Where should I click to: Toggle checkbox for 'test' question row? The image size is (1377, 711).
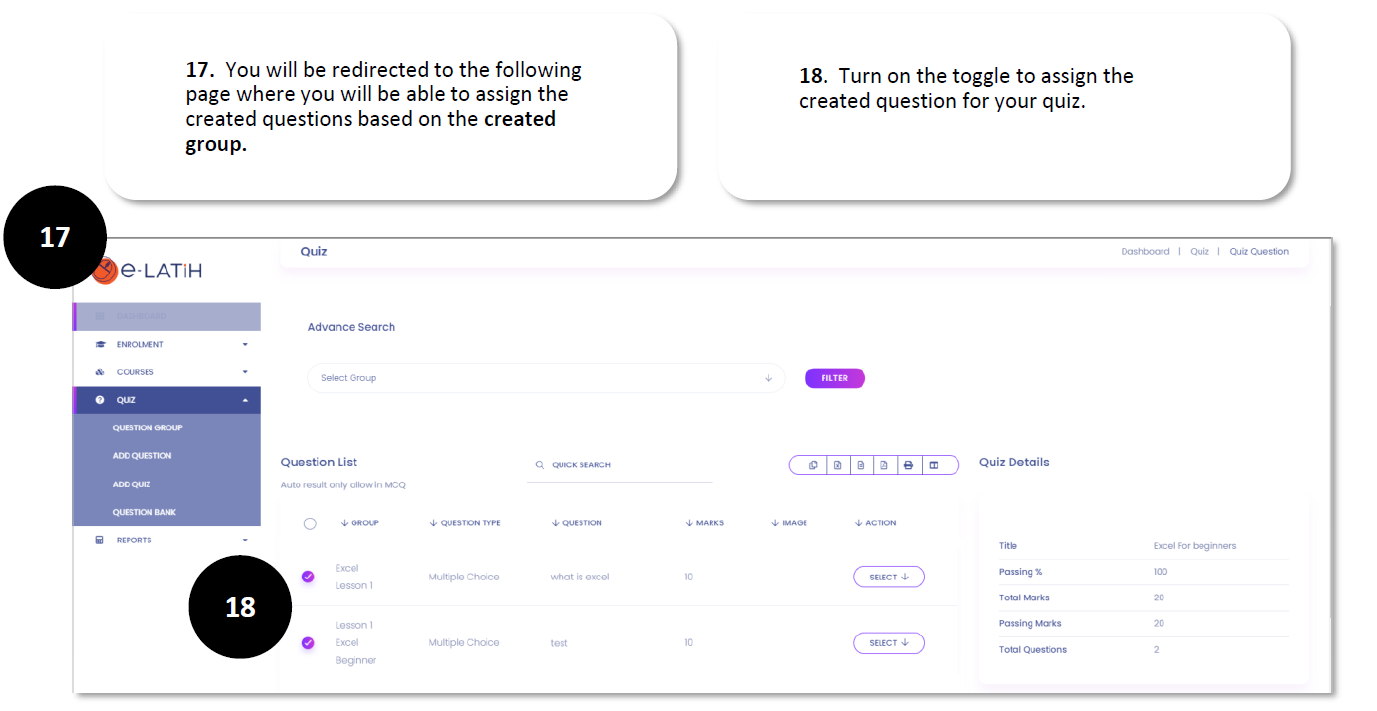point(308,643)
